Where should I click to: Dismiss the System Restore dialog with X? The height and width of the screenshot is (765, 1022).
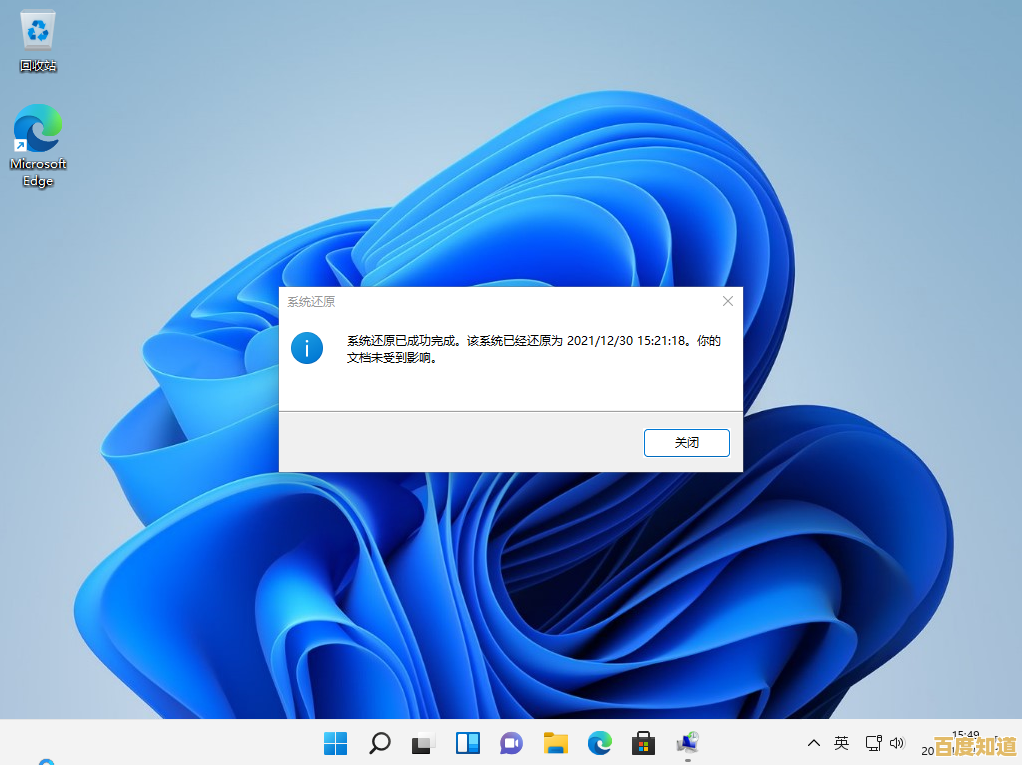pyautogui.click(x=727, y=301)
